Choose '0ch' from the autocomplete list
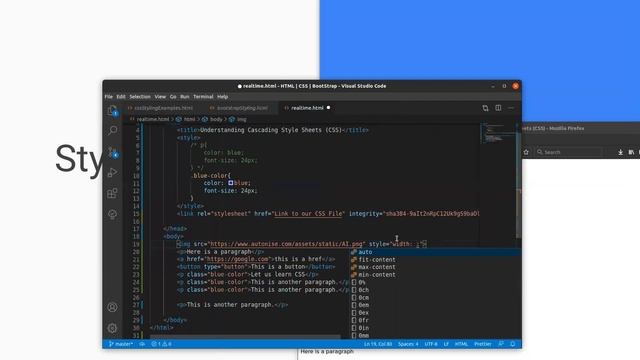 [435, 290]
